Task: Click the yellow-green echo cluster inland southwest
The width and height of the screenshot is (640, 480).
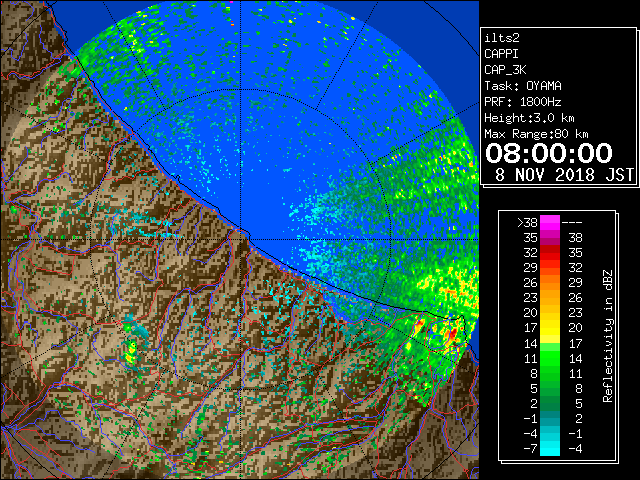Action: click(131, 353)
